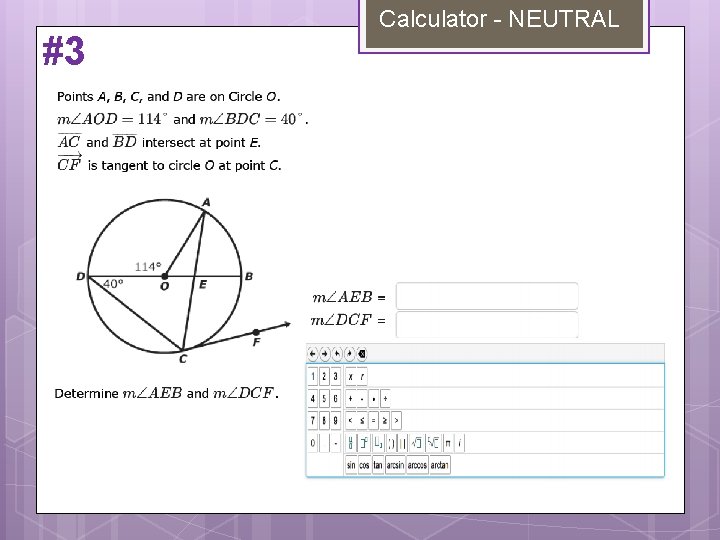Click the tan function button

pos(377,465)
